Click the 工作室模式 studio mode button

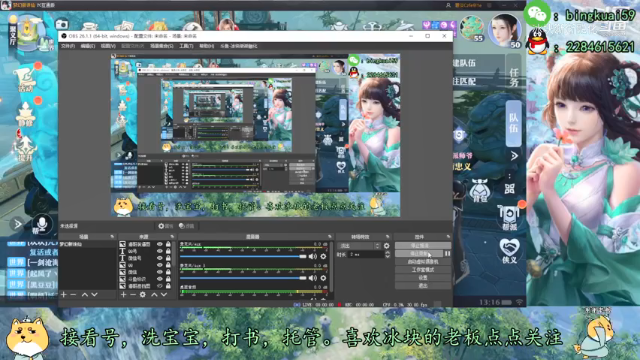(423, 270)
